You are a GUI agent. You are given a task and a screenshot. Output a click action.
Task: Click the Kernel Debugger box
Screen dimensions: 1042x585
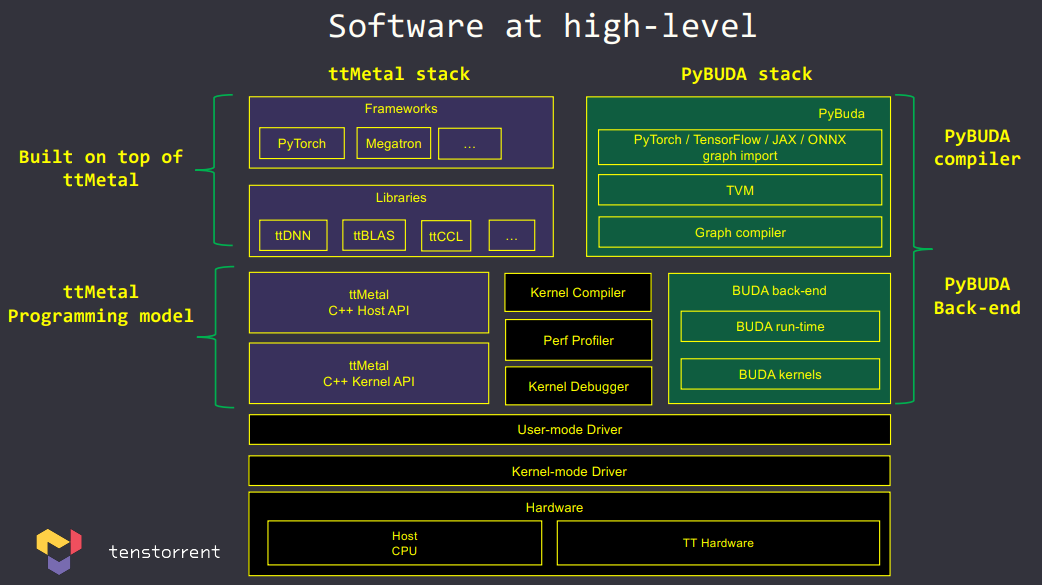click(578, 386)
